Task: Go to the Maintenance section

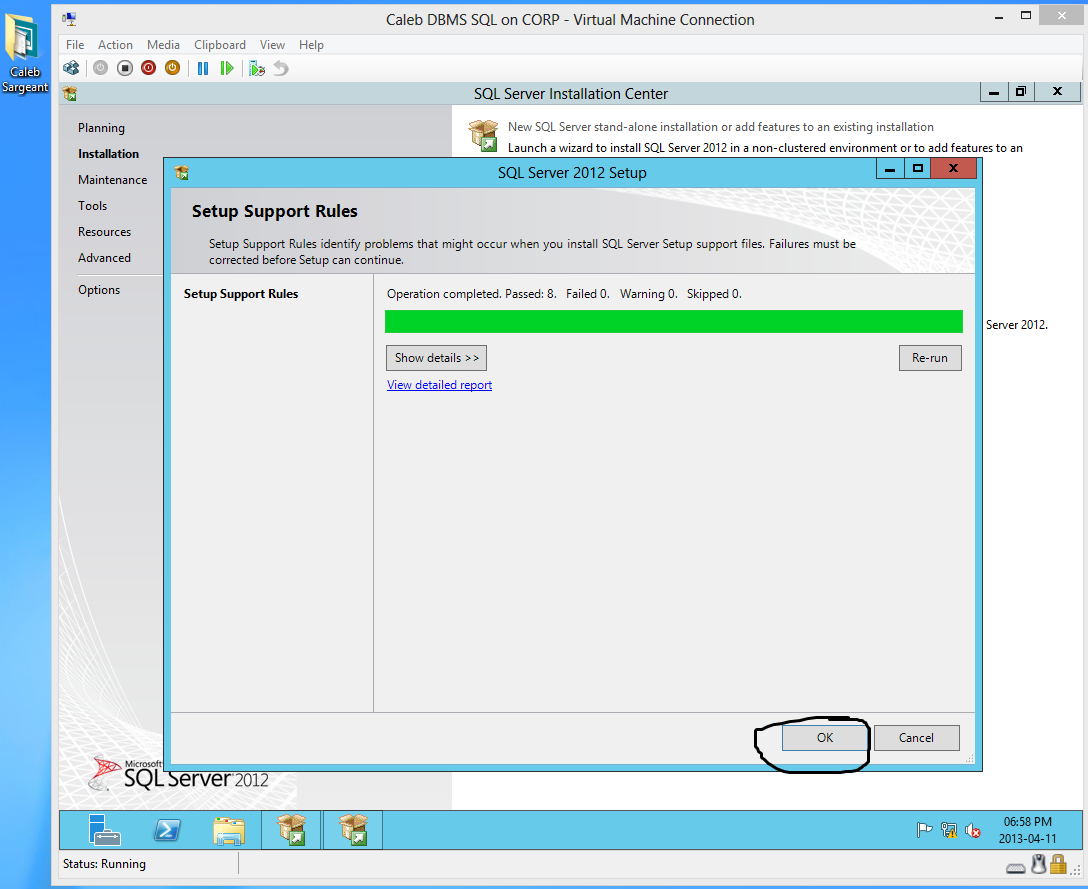Action: [112, 180]
